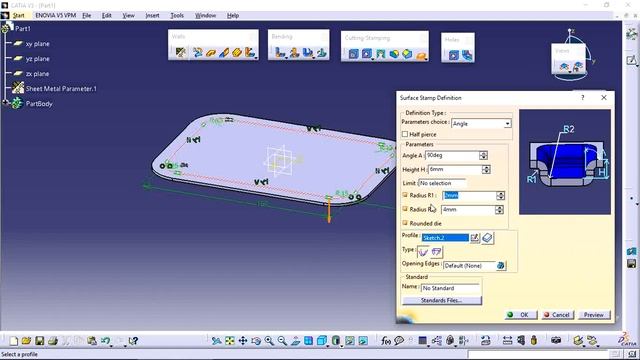Click the Profile Sketch.2 selection field
Viewport: 640px width, 360px height.
445,238
